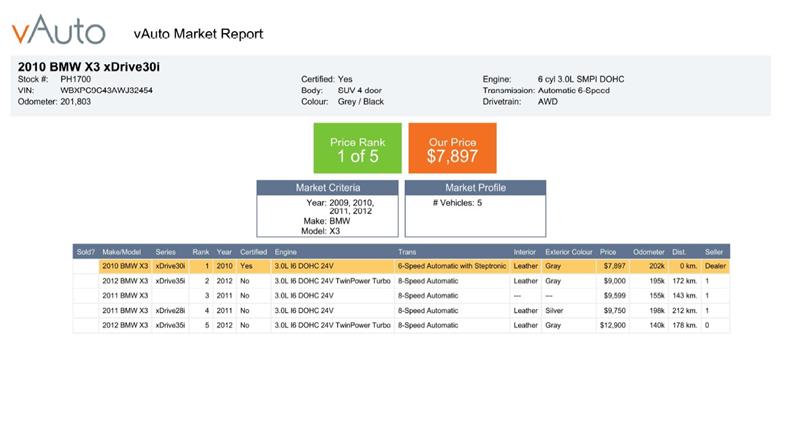The width and height of the screenshot is (800, 439).
Task: Click the 198k odometer cell
Action: coord(657,310)
